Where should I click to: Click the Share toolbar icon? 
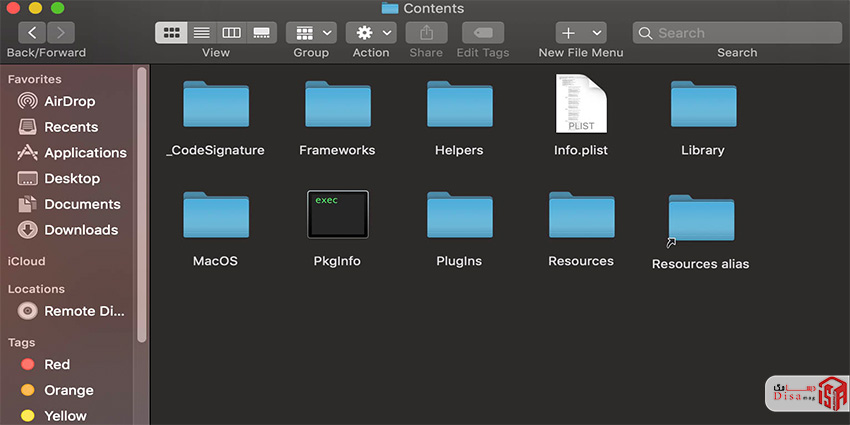pyautogui.click(x=426, y=33)
